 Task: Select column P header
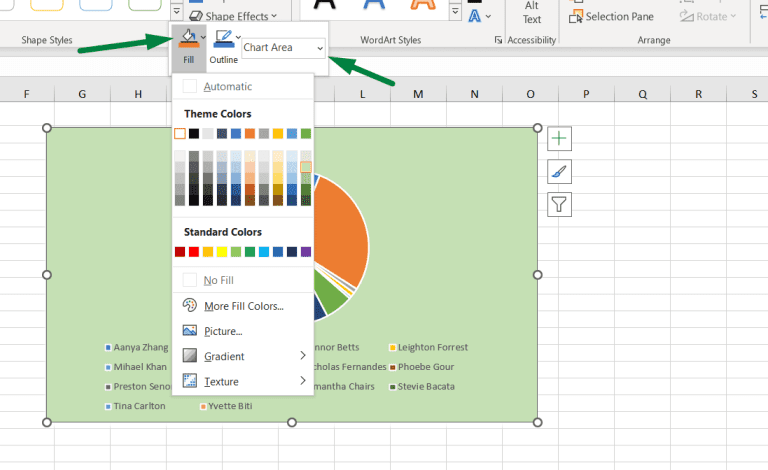[586, 94]
